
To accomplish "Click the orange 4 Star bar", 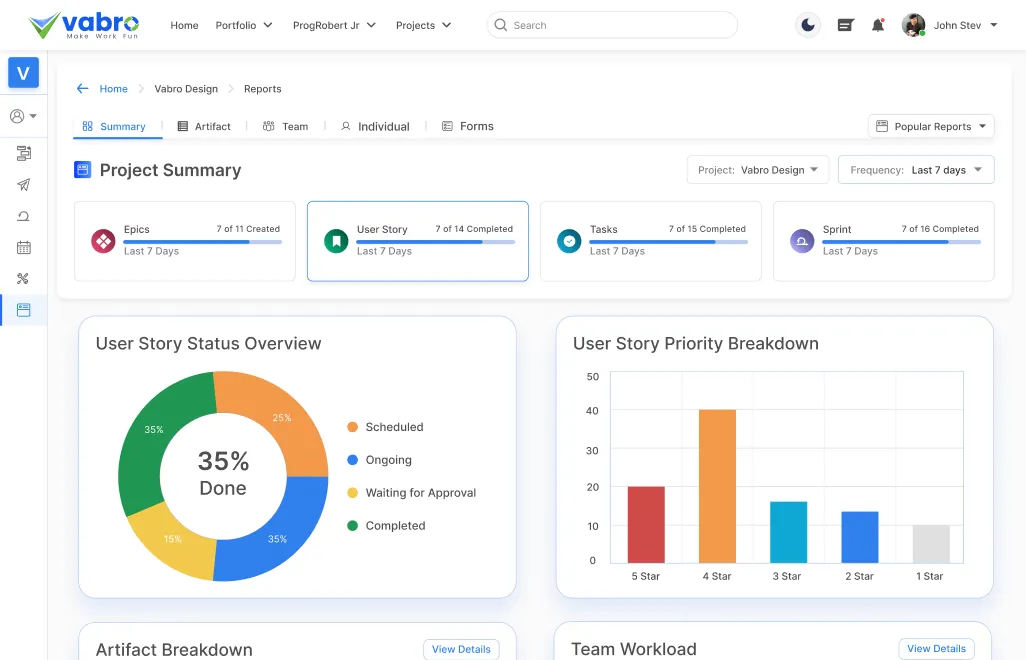I will (717, 485).
